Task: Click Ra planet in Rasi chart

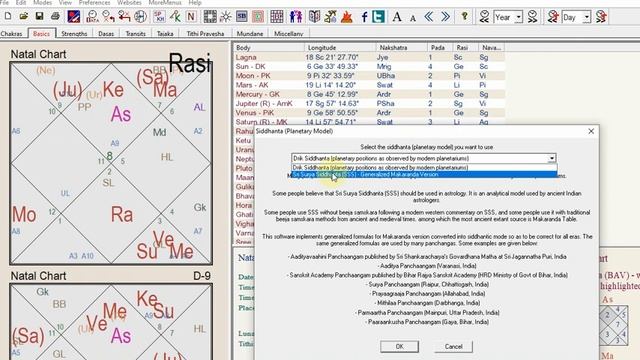Action: 122,215
